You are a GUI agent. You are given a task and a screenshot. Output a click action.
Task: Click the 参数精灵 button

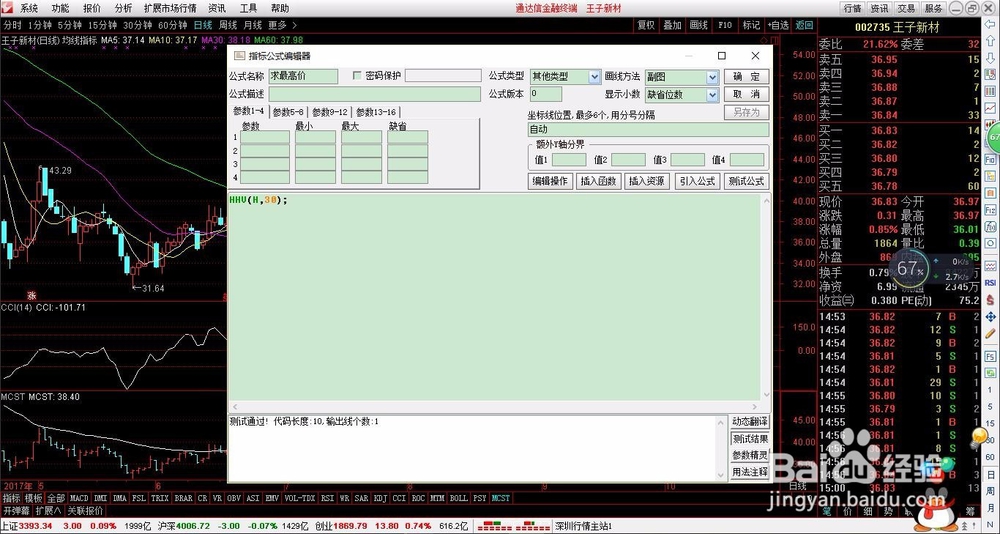(750, 456)
